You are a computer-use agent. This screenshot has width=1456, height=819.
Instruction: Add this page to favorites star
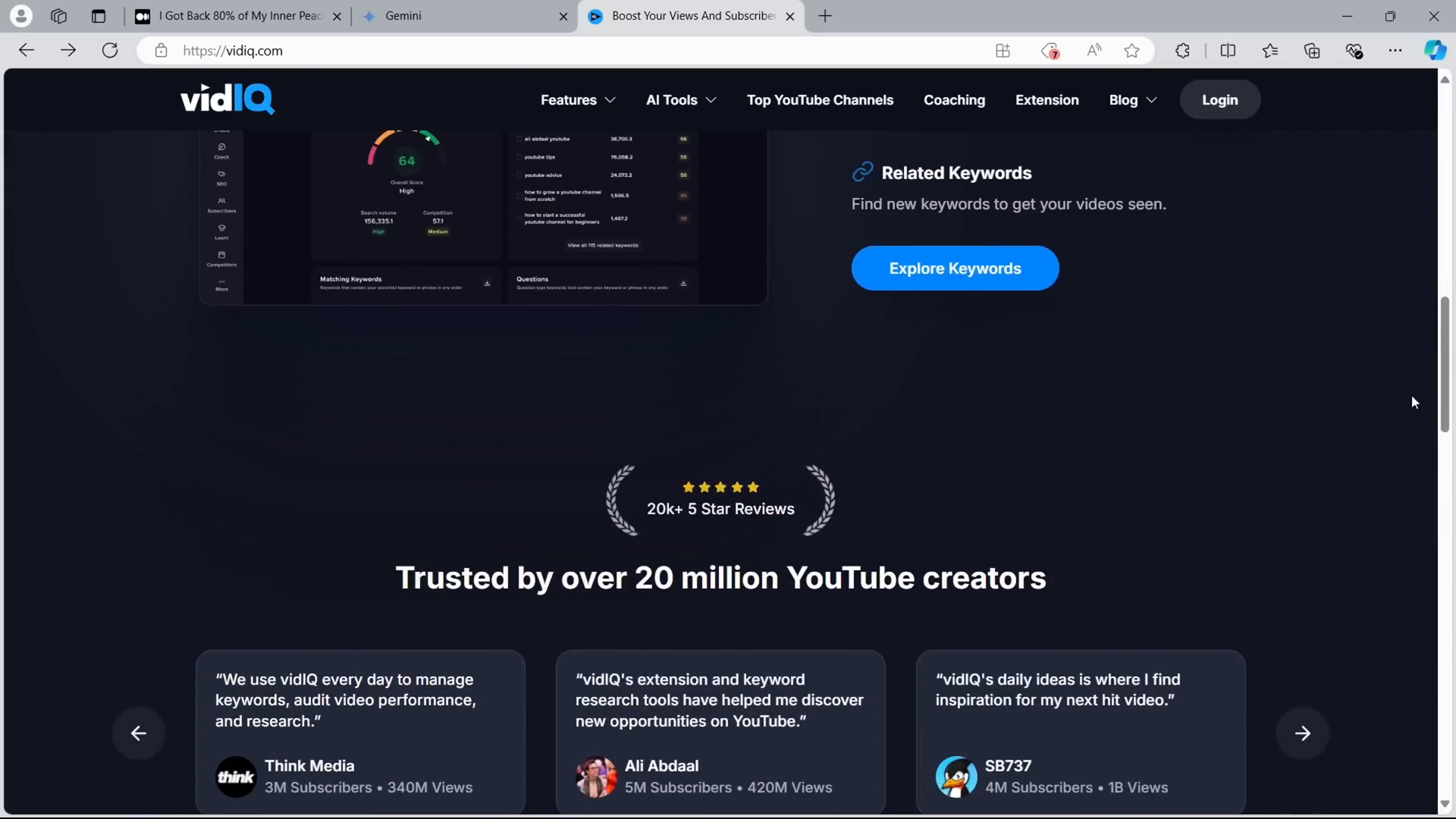(1132, 51)
